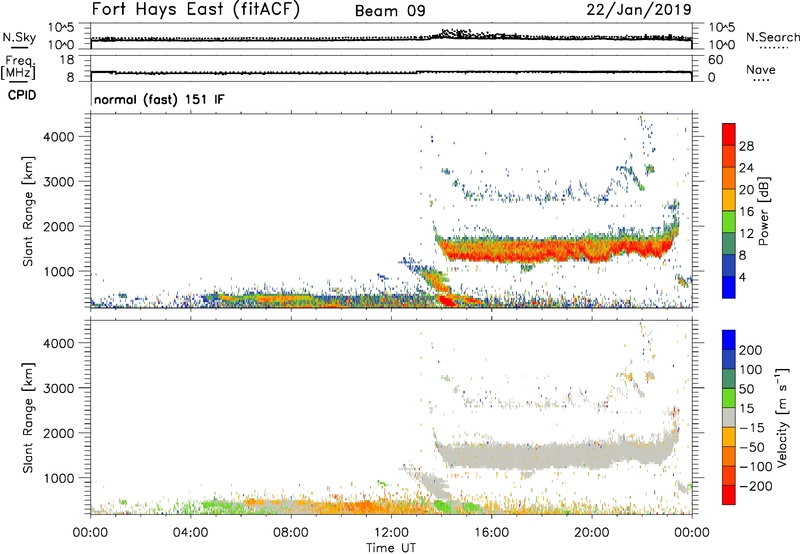Click the '04:00' time axis tick
The width and height of the screenshot is (800, 554).
190,533
